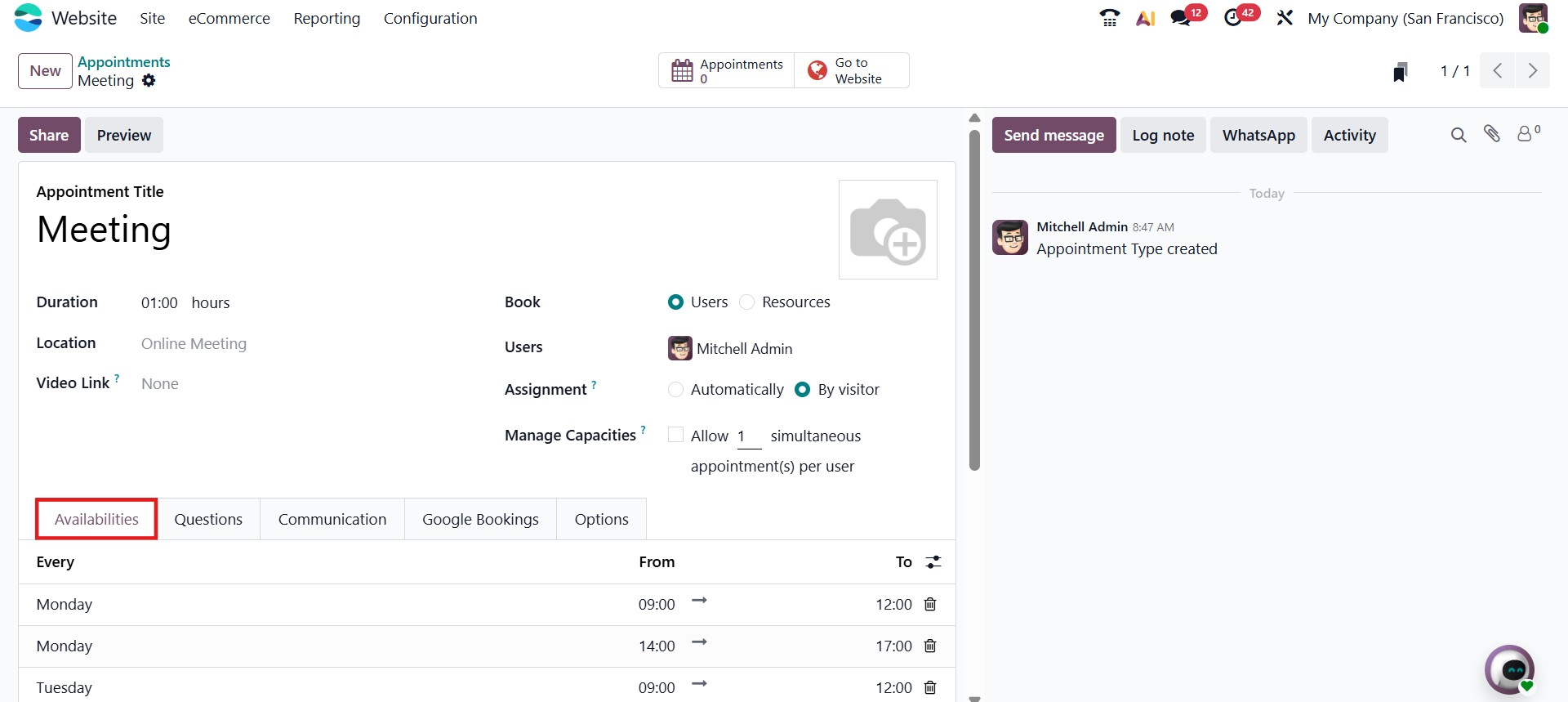Open the Configuration menu
Viewport: 1568px width, 702px height.
(x=430, y=19)
